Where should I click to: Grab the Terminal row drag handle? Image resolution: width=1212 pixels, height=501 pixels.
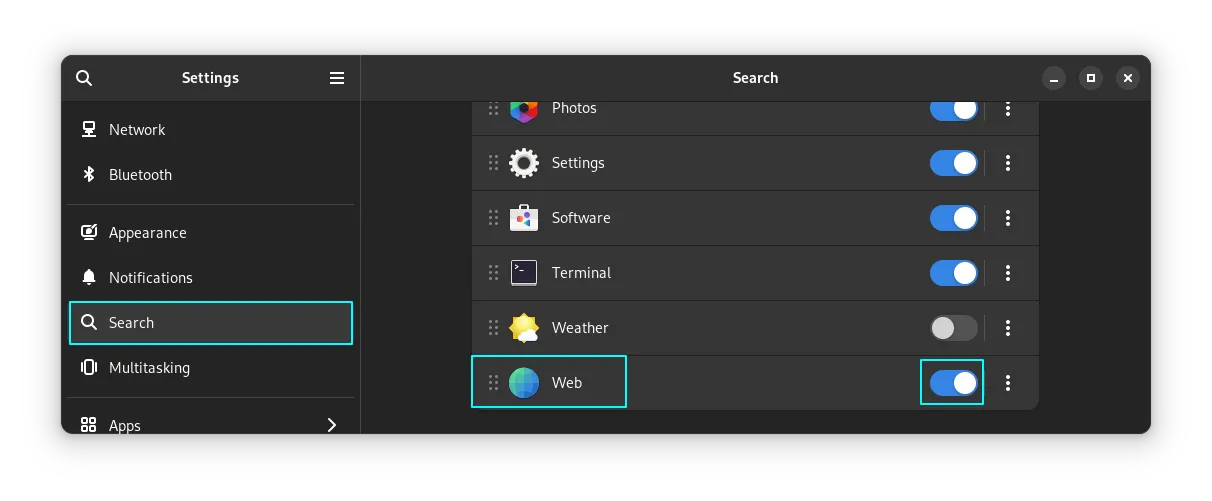(493, 273)
